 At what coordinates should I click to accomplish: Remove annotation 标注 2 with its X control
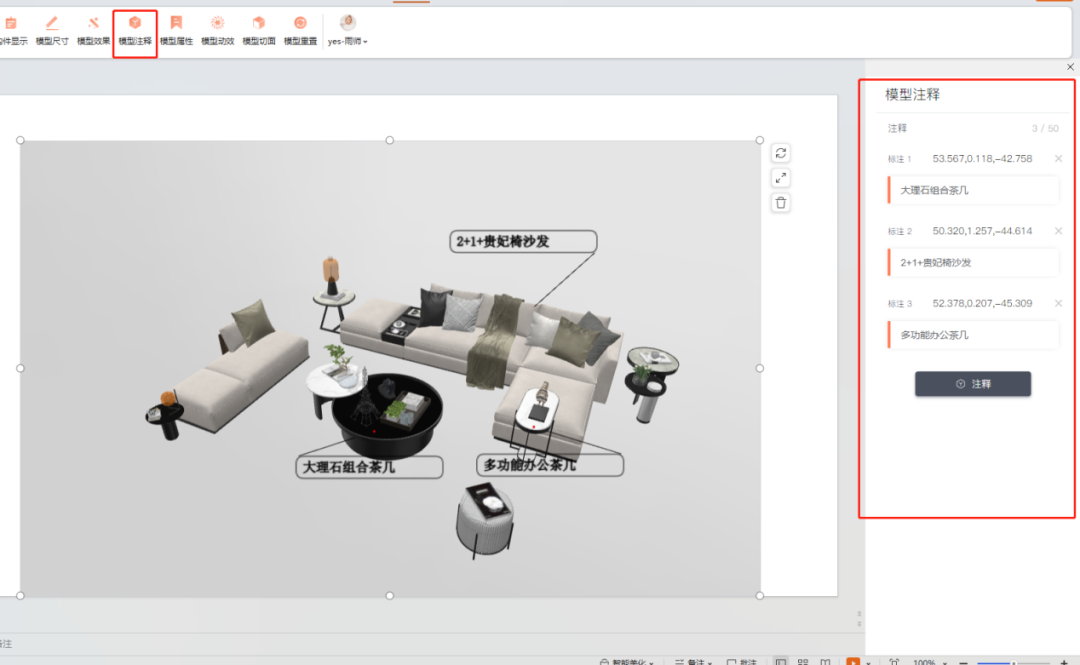click(1058, 230)
